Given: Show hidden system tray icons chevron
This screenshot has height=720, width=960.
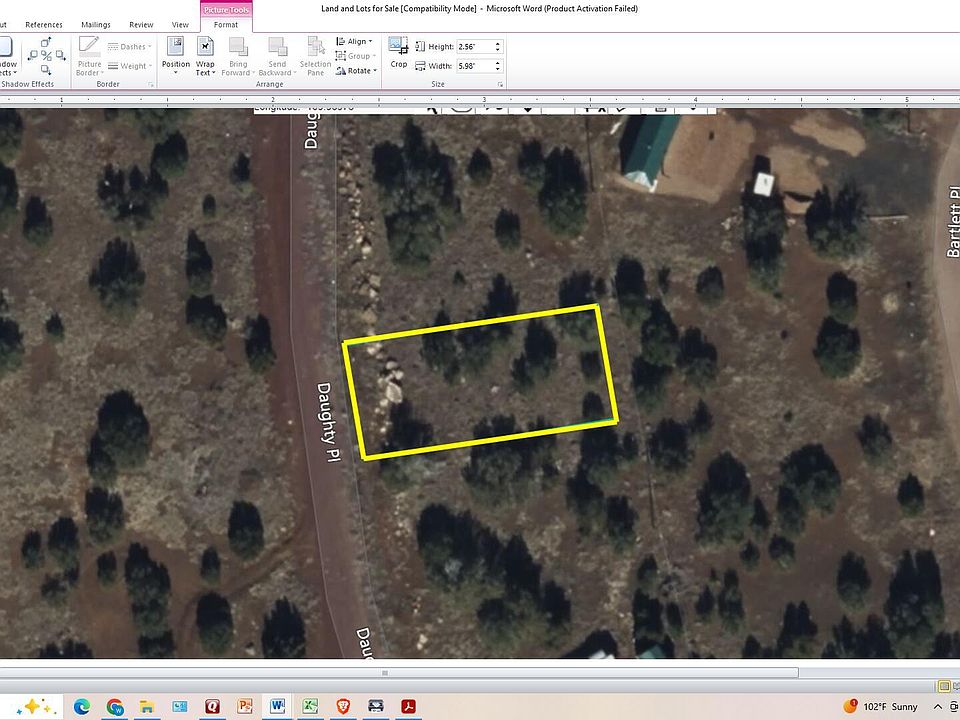Looking at the screenshot, I should coord(937,707).
